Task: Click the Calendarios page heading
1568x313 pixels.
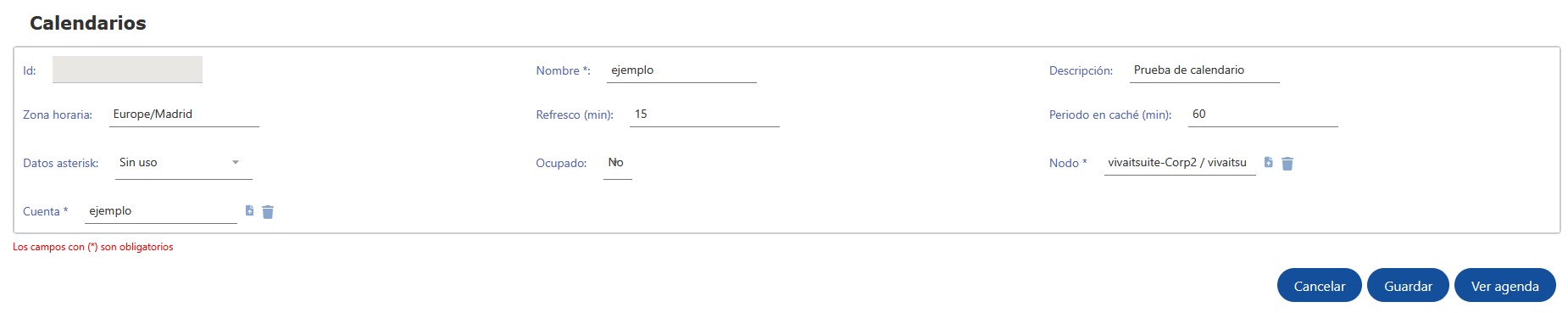Action: point(88,23)
